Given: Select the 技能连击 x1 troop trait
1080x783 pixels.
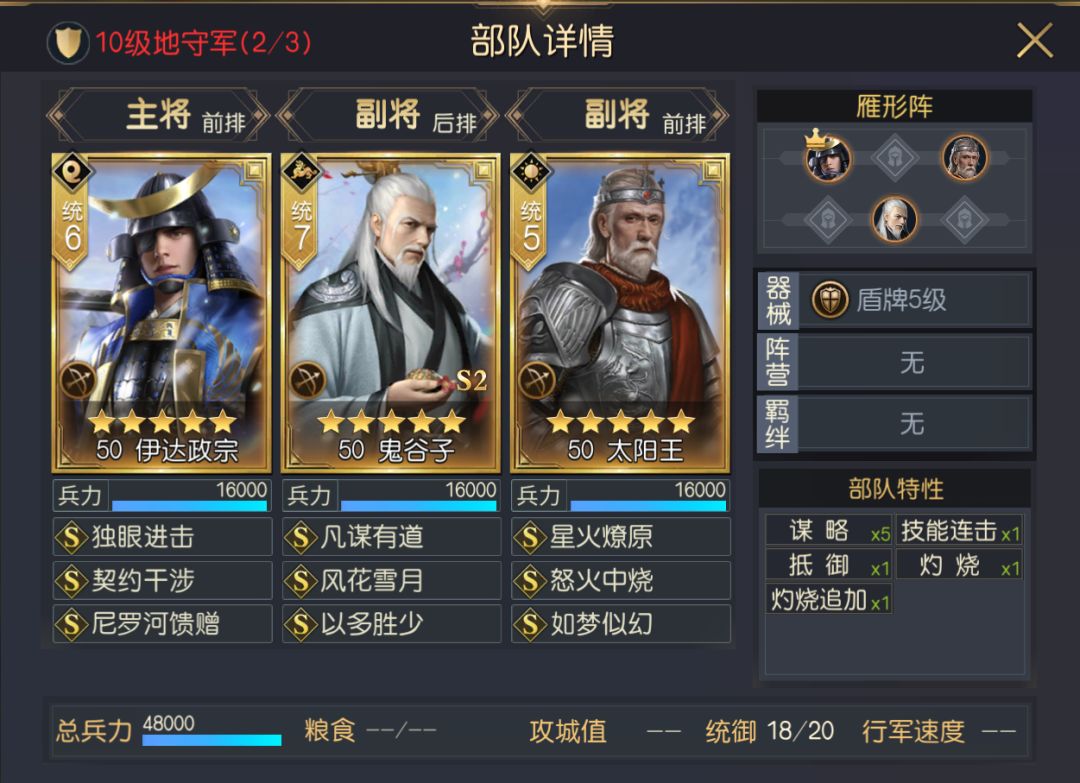Looking at the screenshot, I should pyautogui.click(x=959, y=531).
